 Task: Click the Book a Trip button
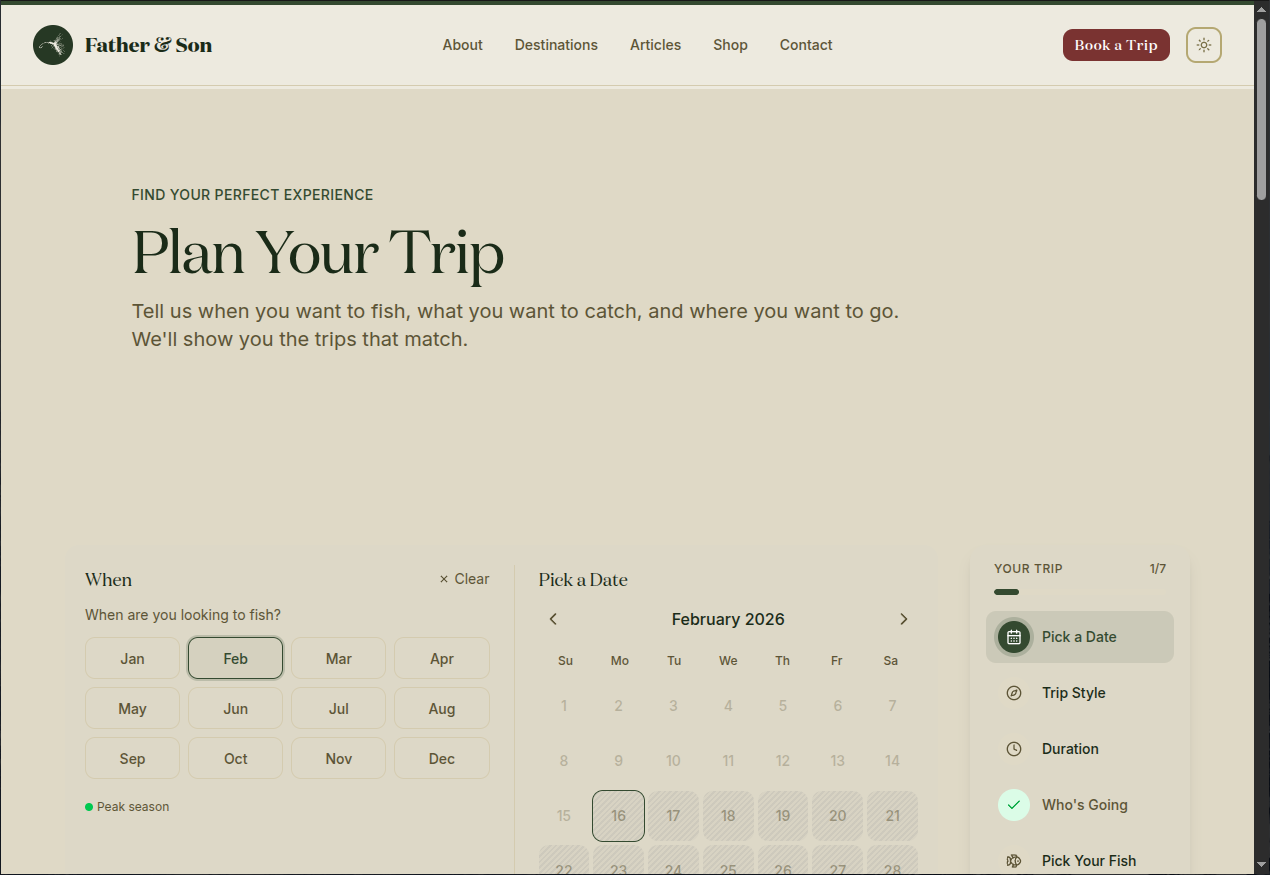(x=1116, y=44)
